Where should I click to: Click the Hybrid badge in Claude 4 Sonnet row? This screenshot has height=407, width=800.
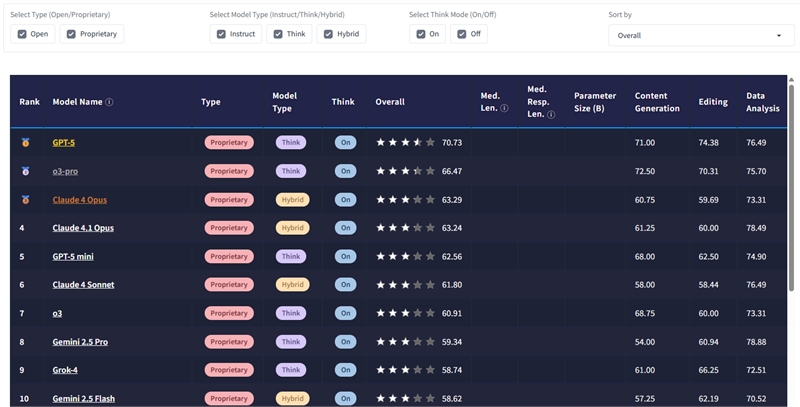click(x=292, y=285)
